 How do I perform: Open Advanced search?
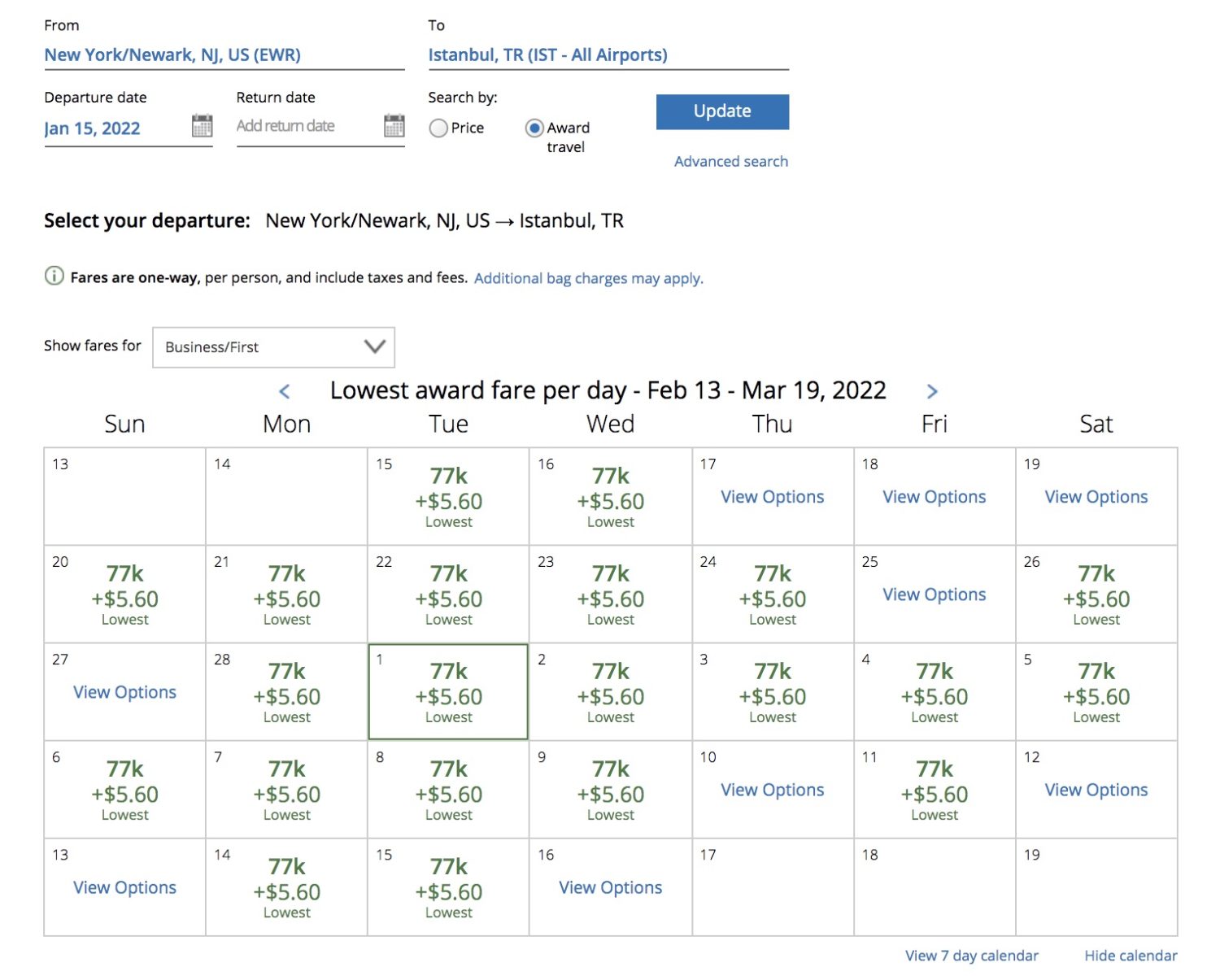(730, 161)
